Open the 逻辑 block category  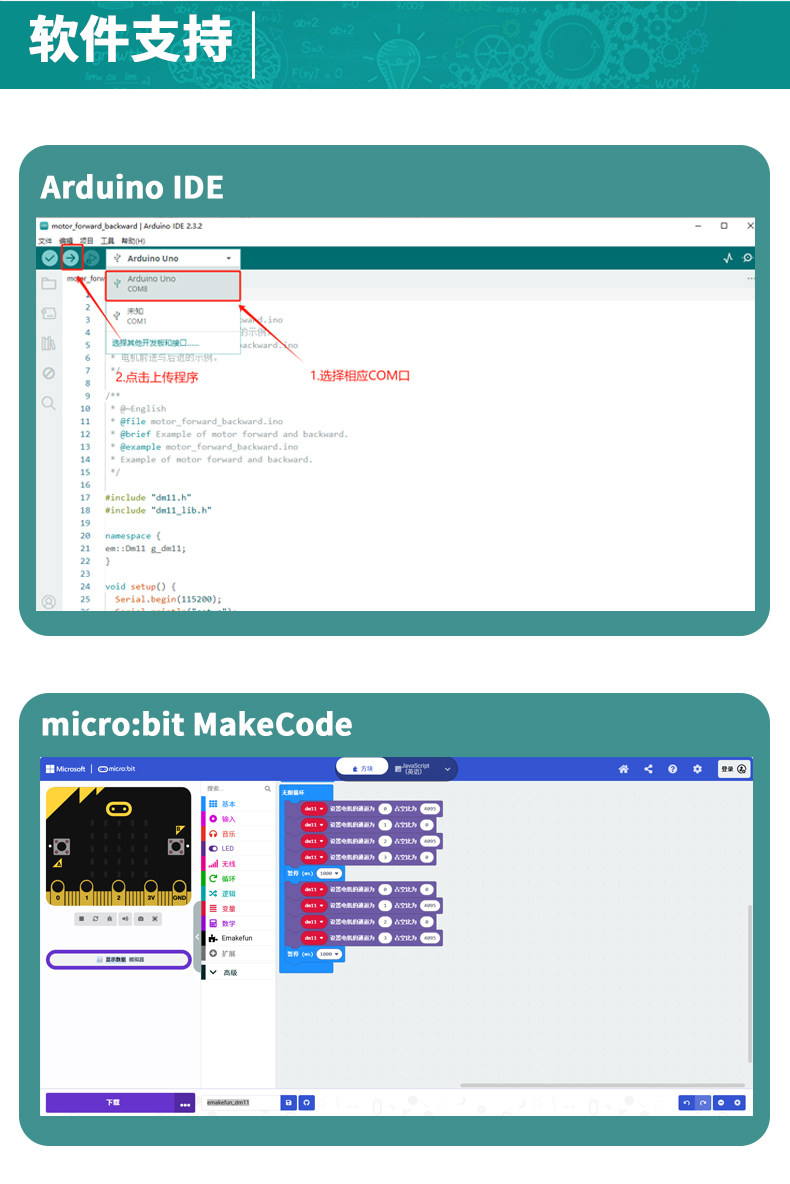pos(239,894)
